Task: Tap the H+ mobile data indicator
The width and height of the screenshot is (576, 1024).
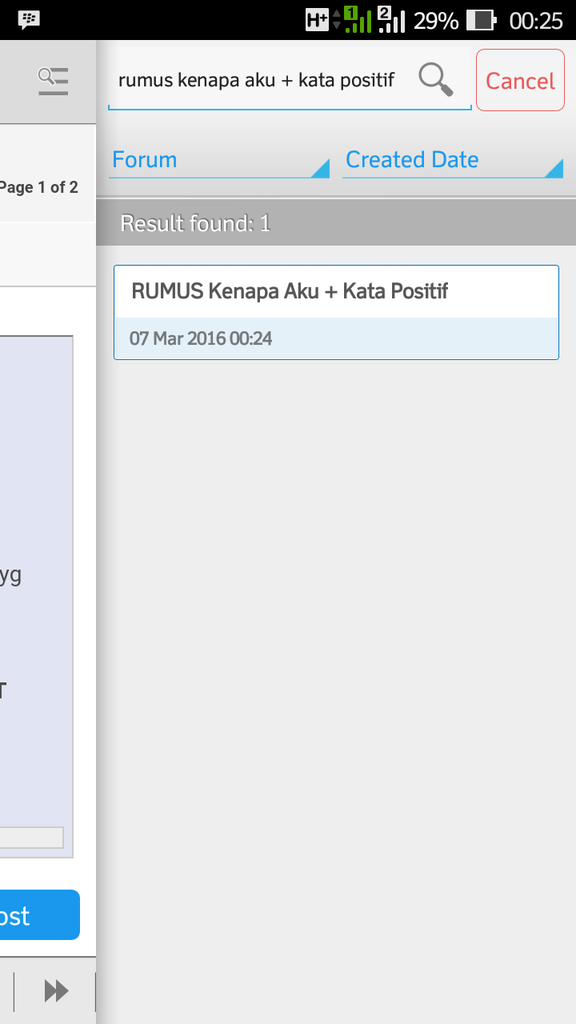Action: 317,20
